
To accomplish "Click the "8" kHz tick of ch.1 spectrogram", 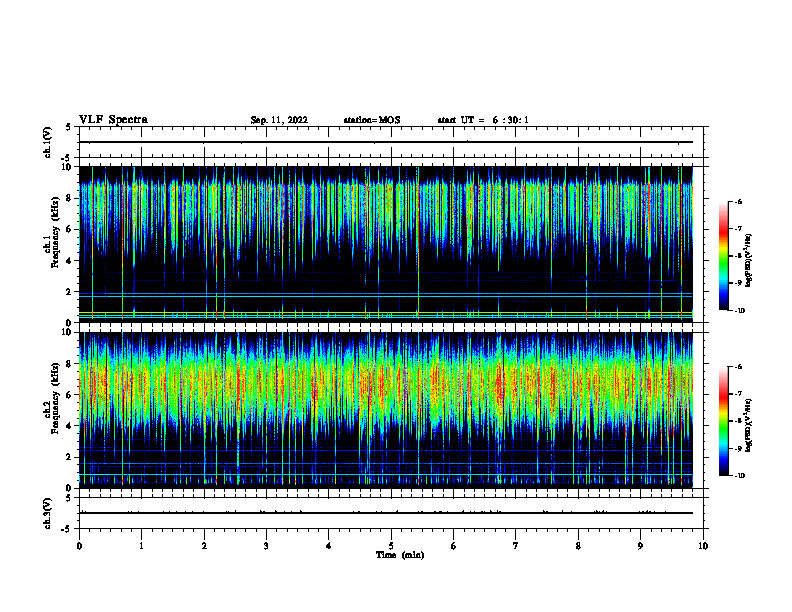I will coord(70,198).
